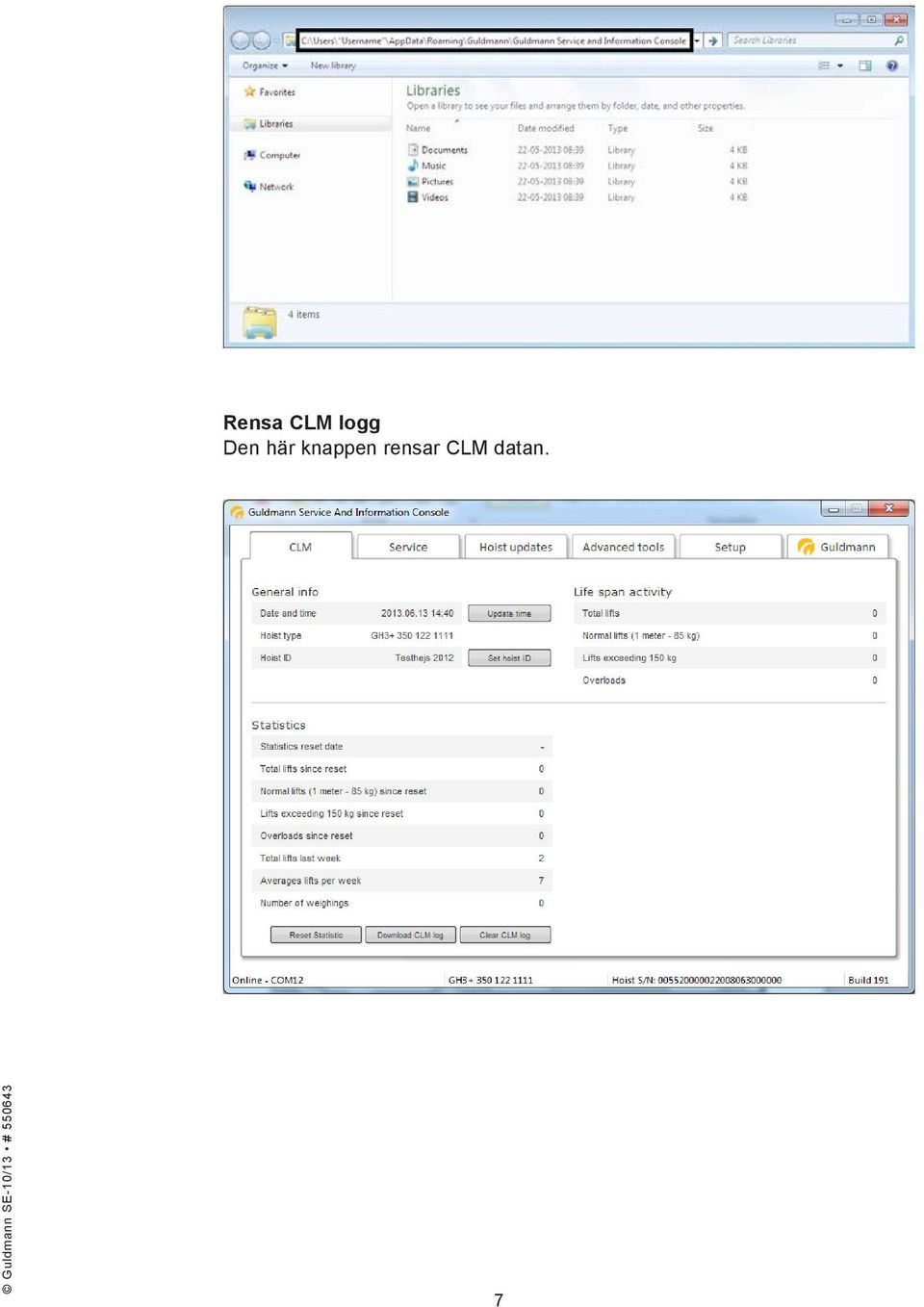The image size is (924, 1307).
Task: Click the "Number of weighings" row
Action: pyautogui.click(x=401, y=903)
